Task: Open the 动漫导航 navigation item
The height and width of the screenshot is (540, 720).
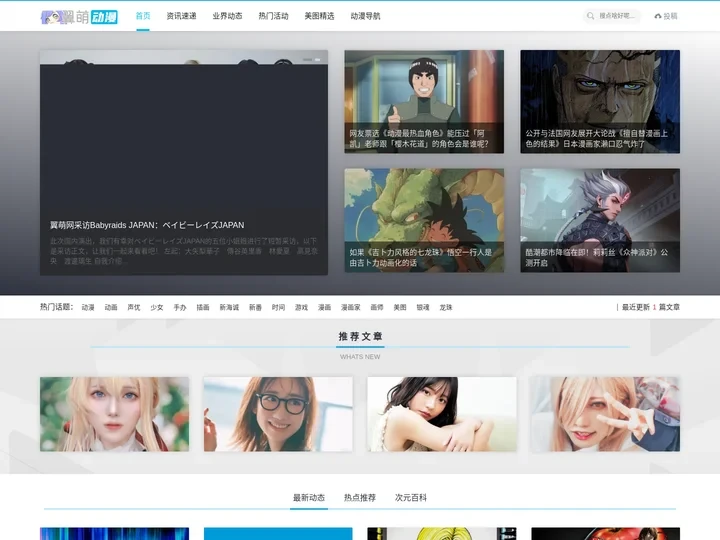Action: (x=365, y=16)
